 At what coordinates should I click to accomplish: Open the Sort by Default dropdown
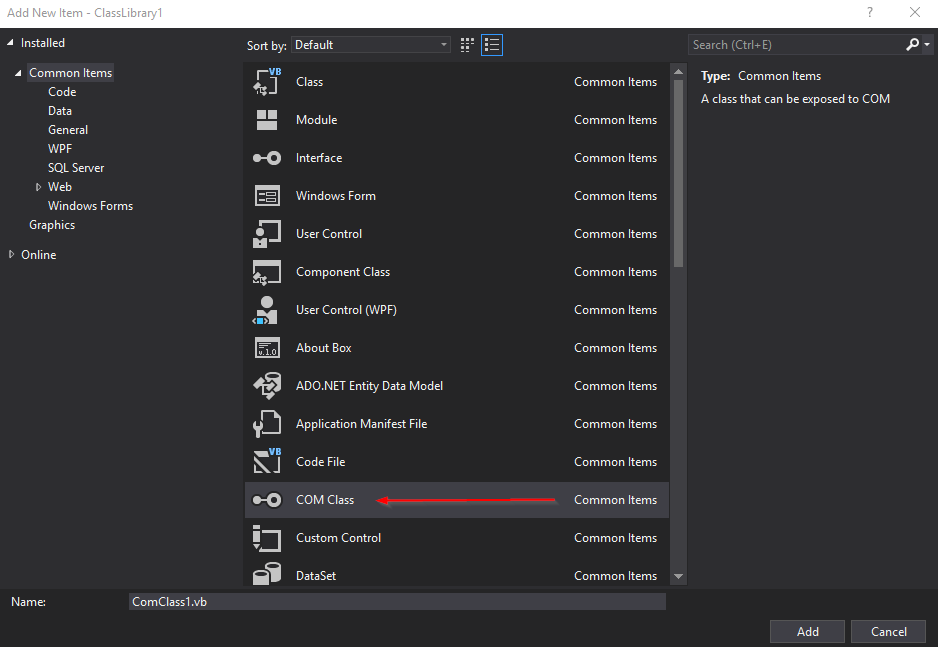[x=371, y=45]
